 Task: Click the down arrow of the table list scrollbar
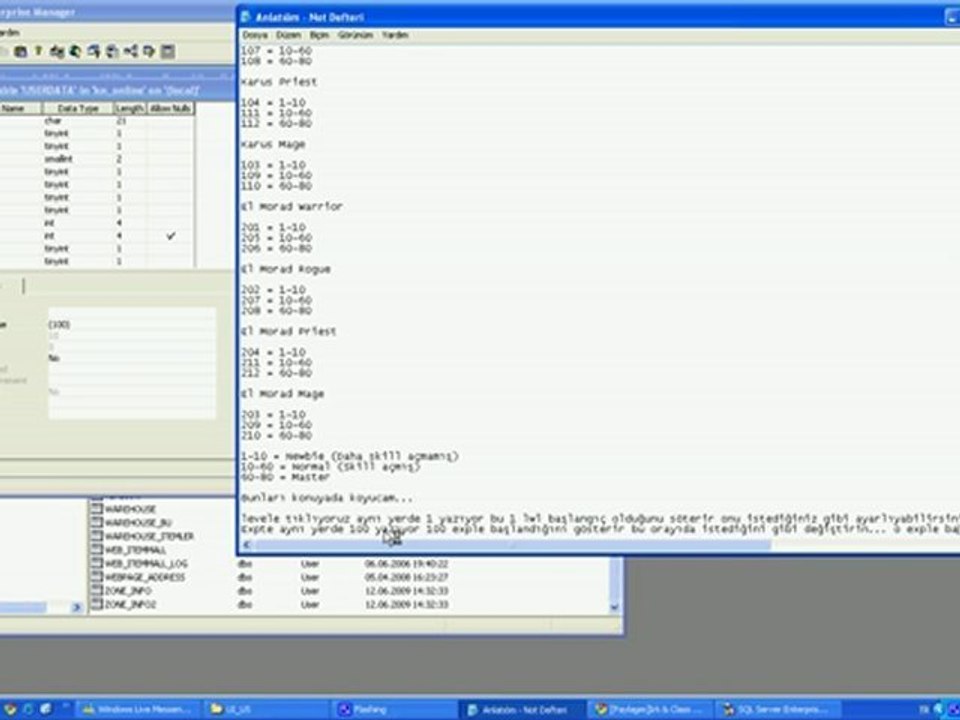coord(614,607)
